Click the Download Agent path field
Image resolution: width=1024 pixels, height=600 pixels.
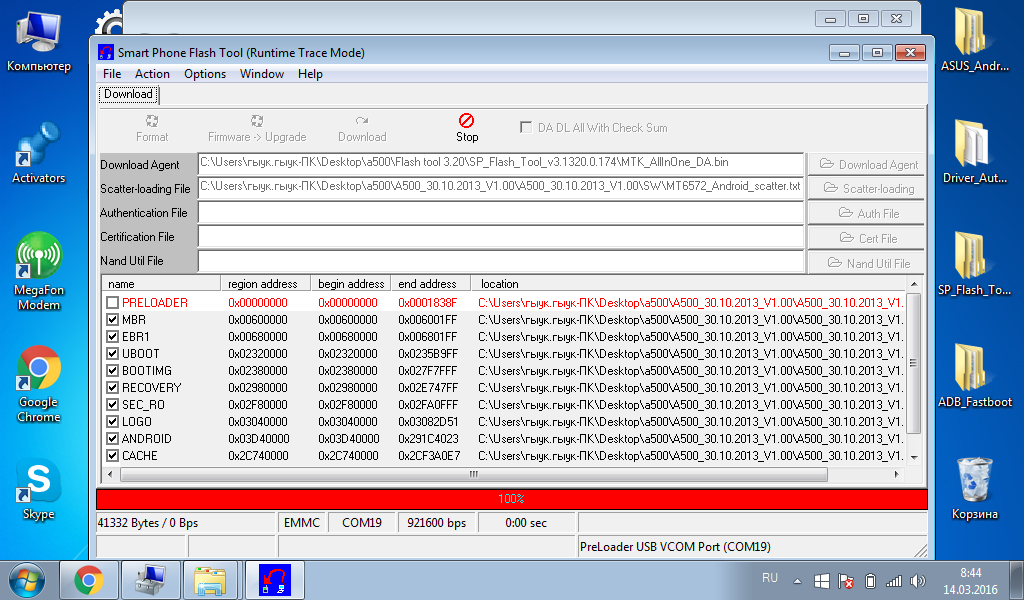(x=501, y=164)
